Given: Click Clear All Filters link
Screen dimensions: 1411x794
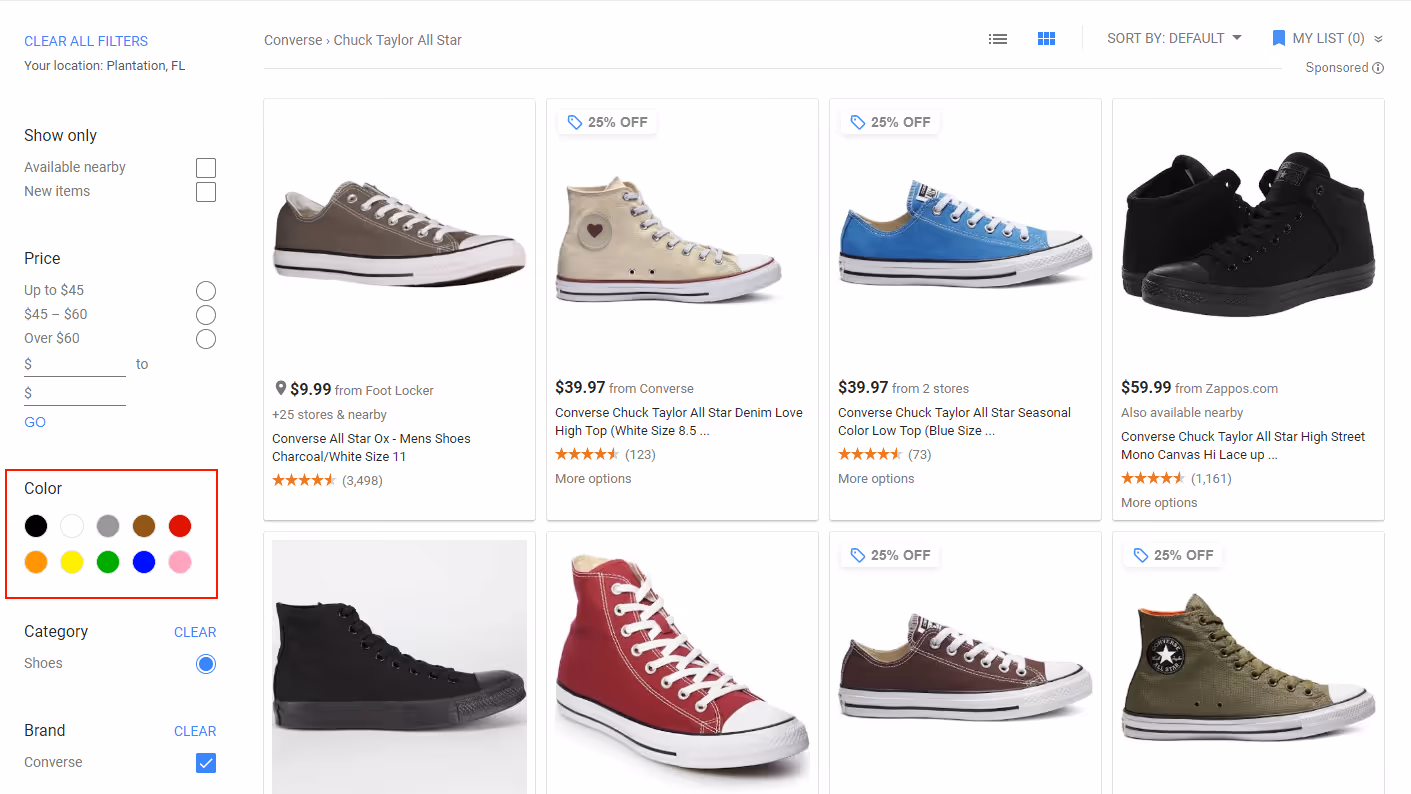Looking at the screenshot, I should click(x=86, y=41).
